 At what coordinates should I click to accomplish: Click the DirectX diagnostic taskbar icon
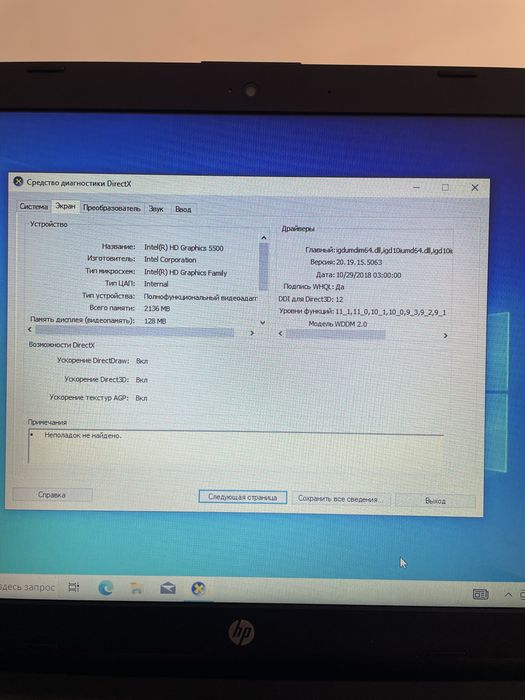click(198, 589)
